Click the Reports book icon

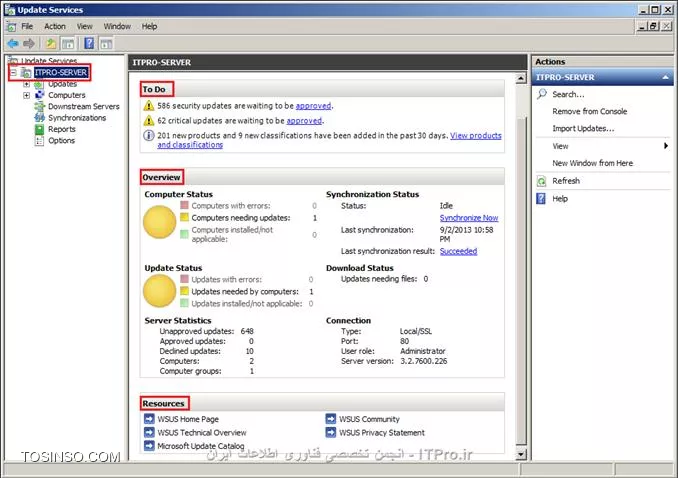39,129
